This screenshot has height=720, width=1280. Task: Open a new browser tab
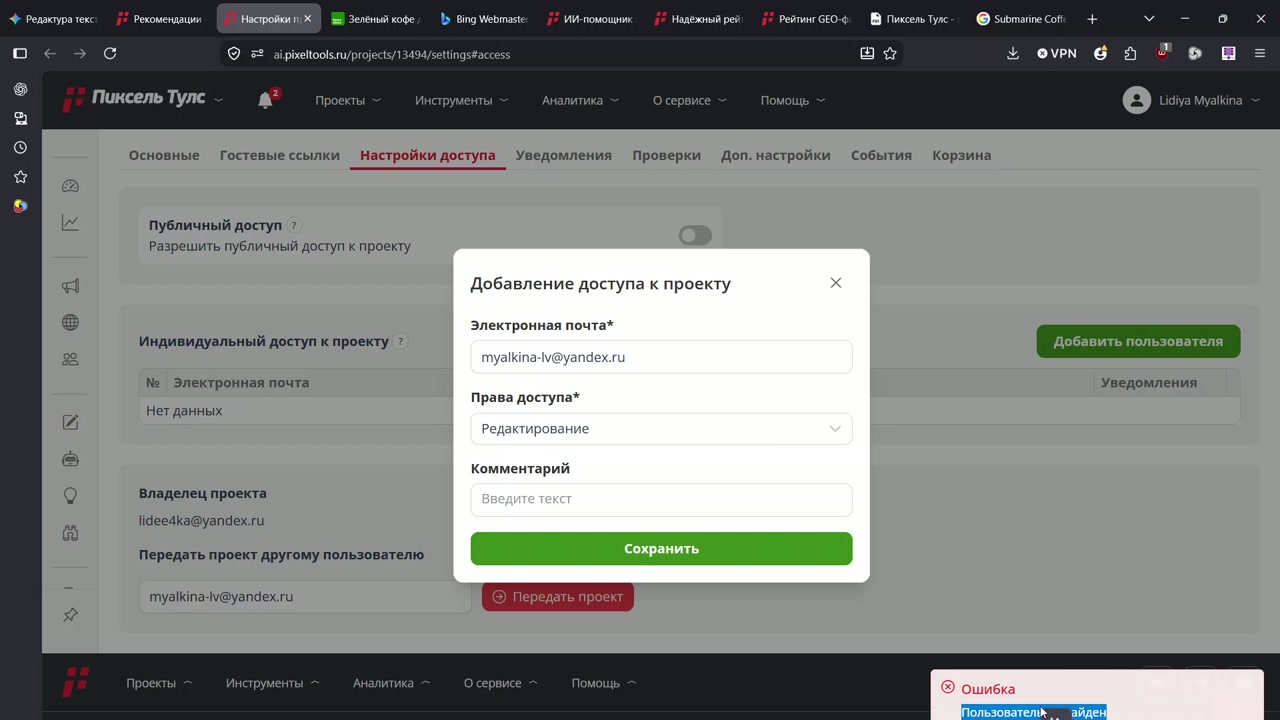(1092, 19)
